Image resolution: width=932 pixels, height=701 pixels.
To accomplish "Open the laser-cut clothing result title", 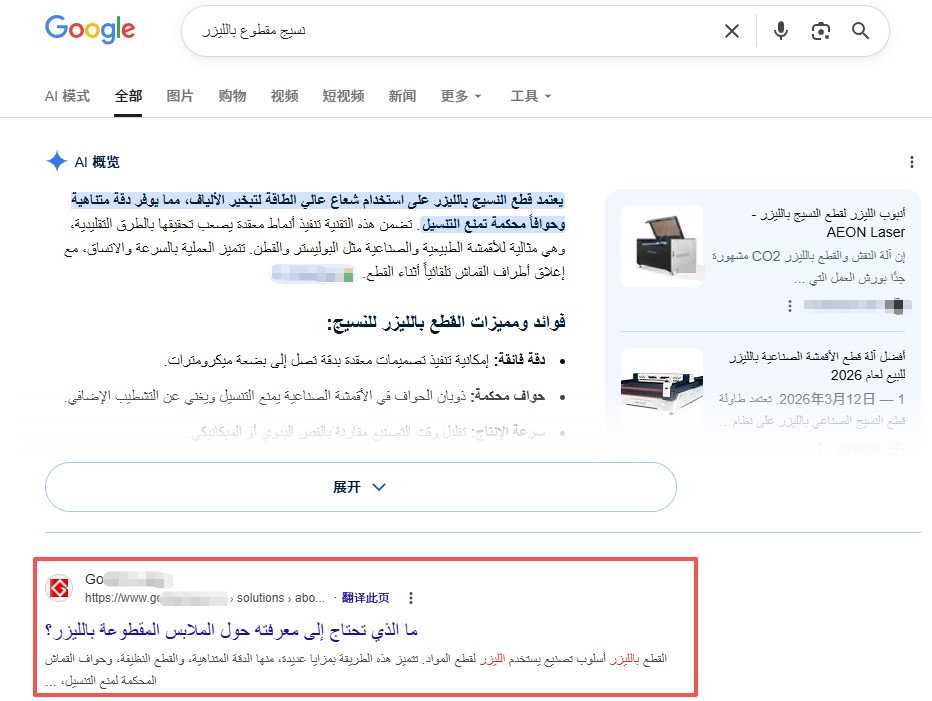I will tap(231, 630).
